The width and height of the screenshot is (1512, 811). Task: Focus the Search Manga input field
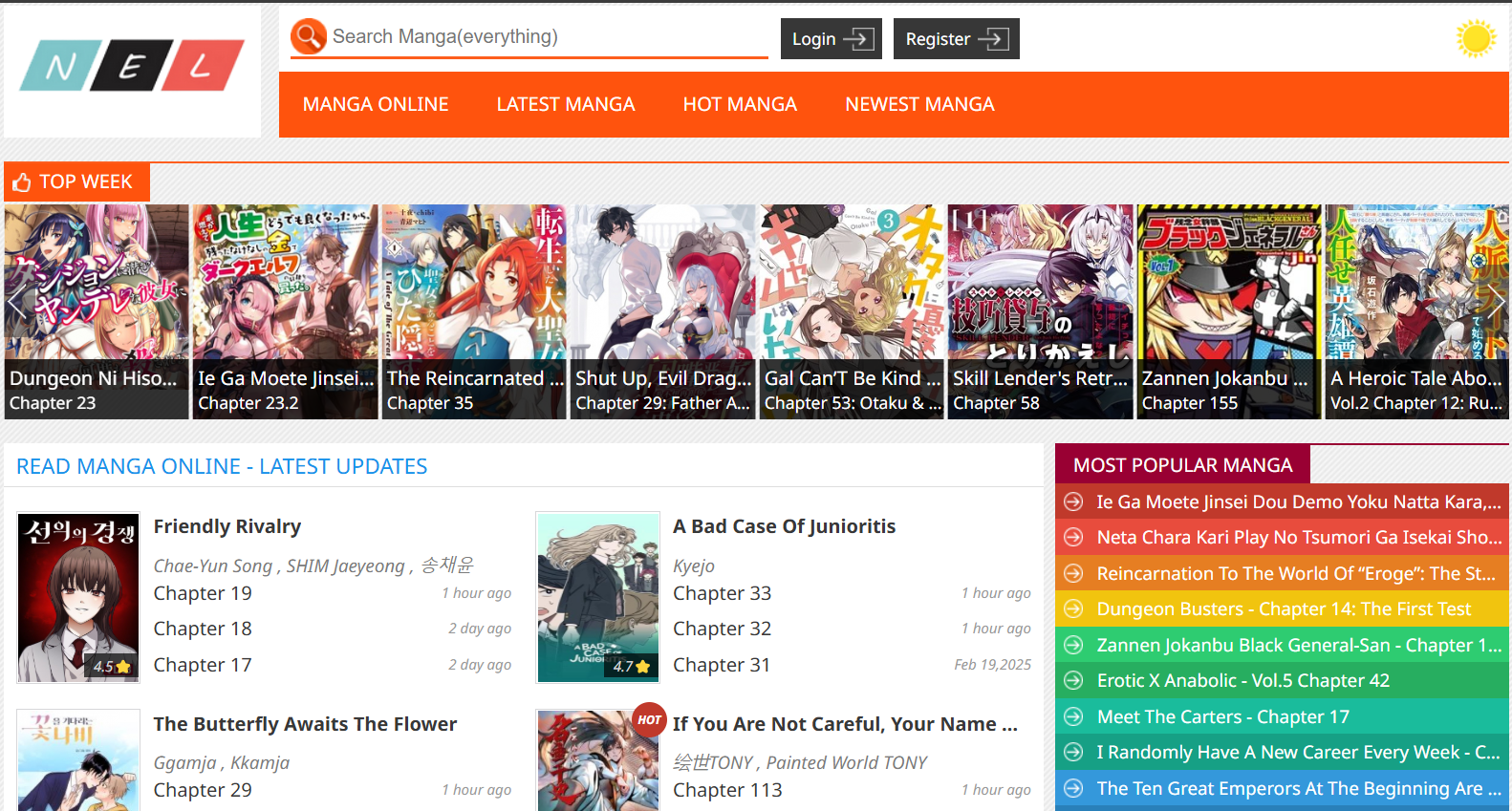(545, 36)
